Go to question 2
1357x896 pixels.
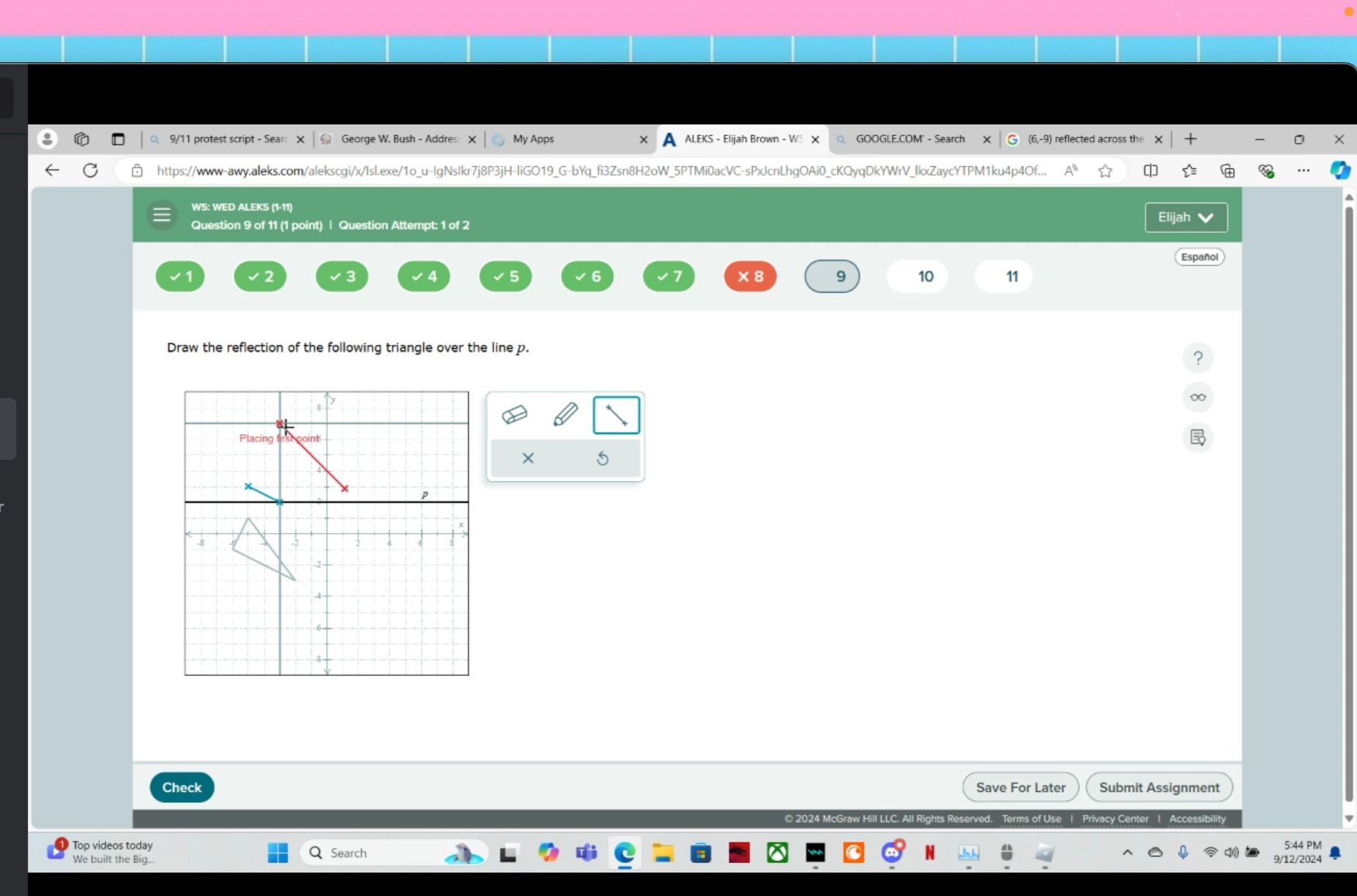[260, 277]
